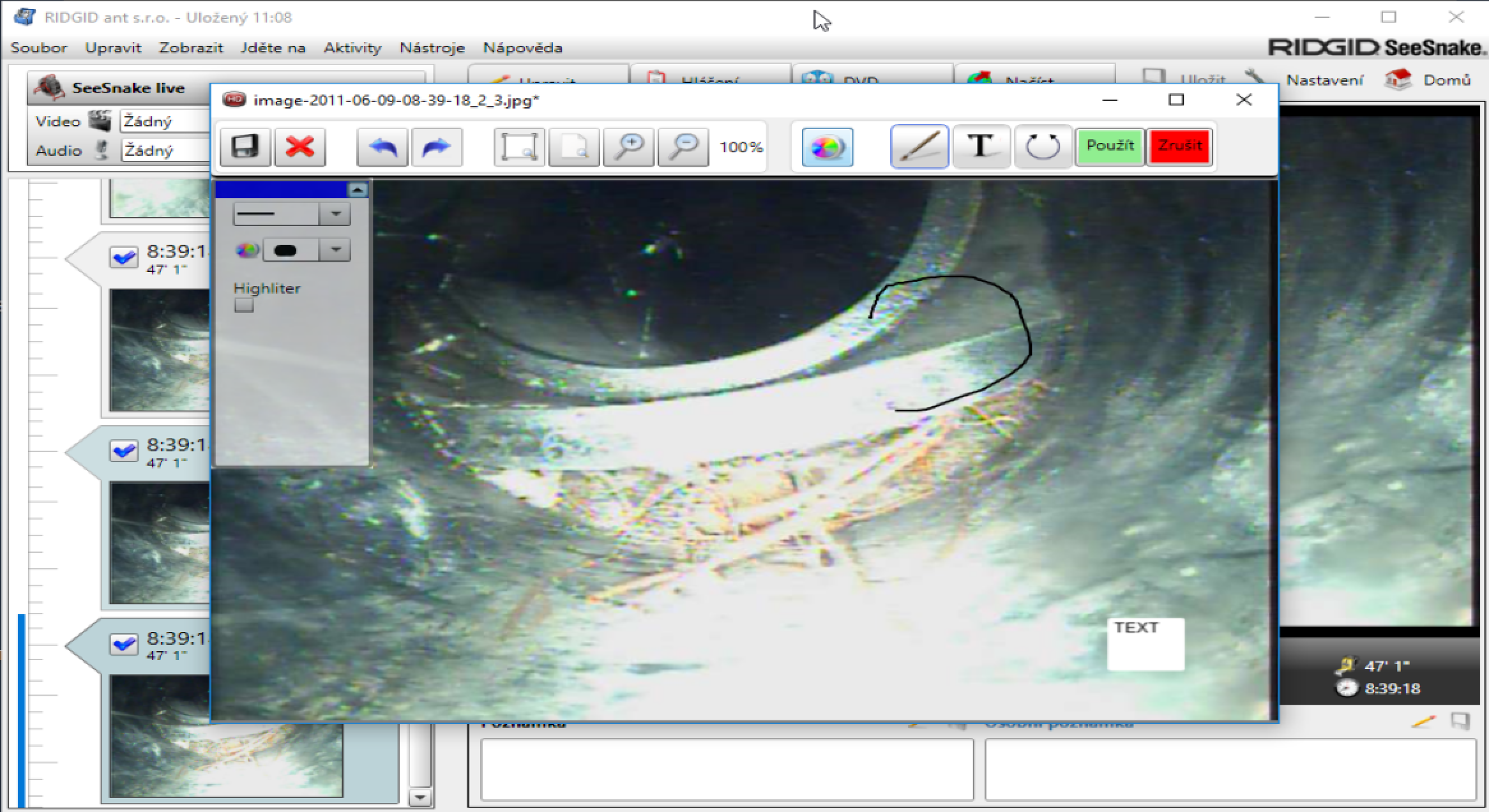Screen dimensions: 1489x812
Task: Select the second snapshot thumbnail in list
Action: tap(160, 542)
